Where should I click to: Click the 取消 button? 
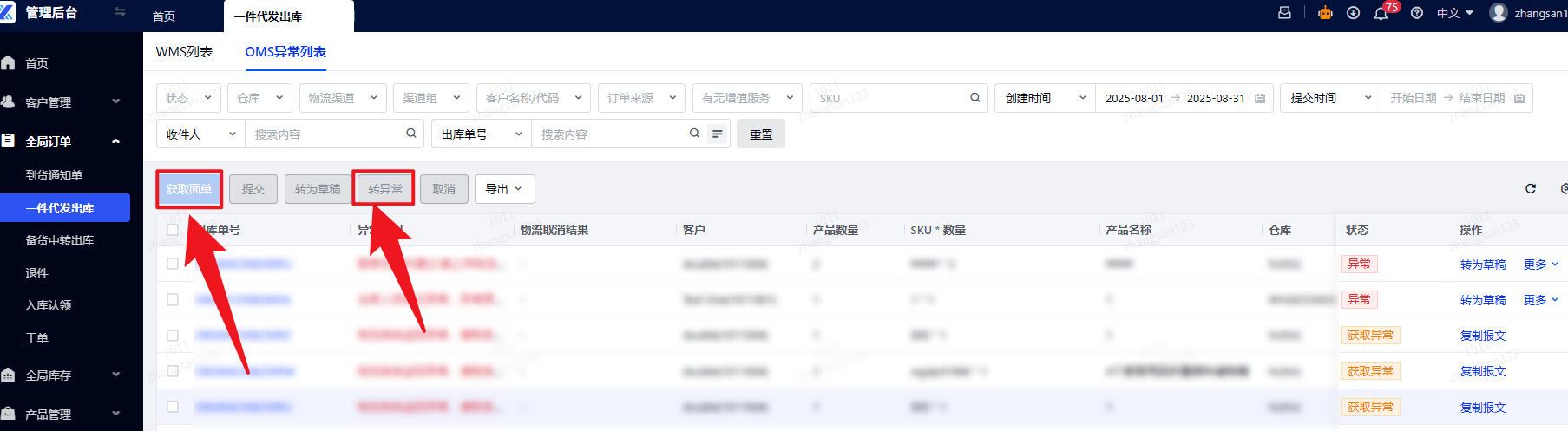tap(444, 189)
